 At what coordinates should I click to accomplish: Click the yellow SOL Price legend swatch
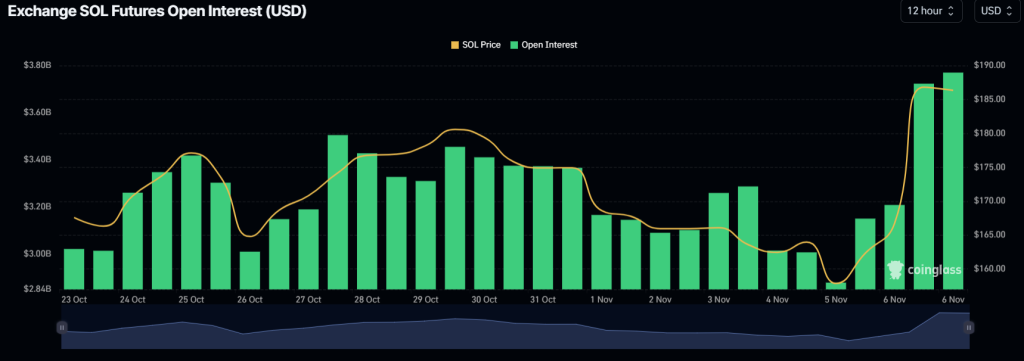coord(455,45)
